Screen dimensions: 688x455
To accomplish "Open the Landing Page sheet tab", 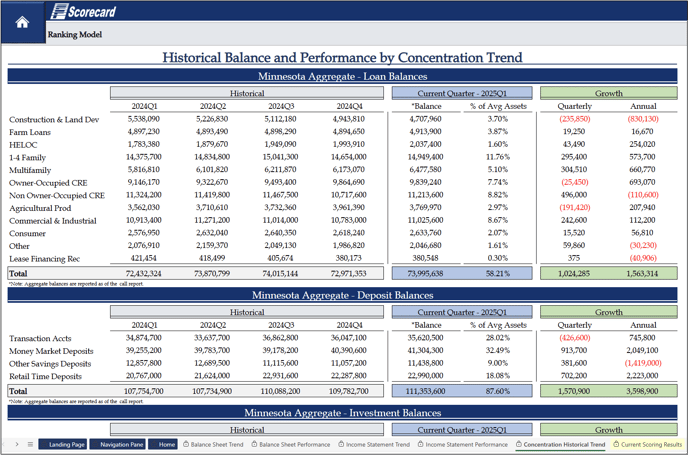I will pos(66,444).
